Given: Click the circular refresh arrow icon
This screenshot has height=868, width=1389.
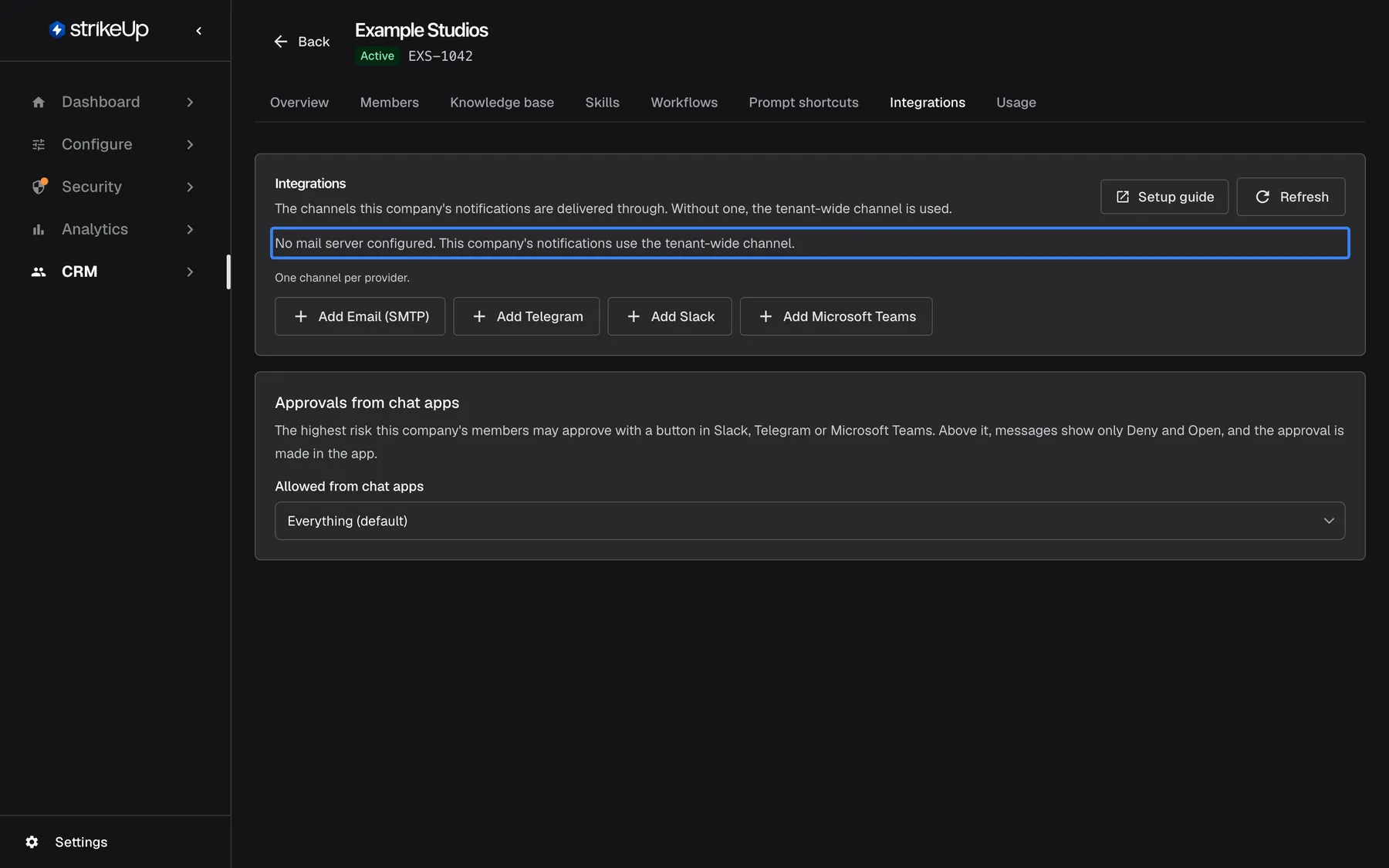Looking at the screenshot, I should point(1262,197).
